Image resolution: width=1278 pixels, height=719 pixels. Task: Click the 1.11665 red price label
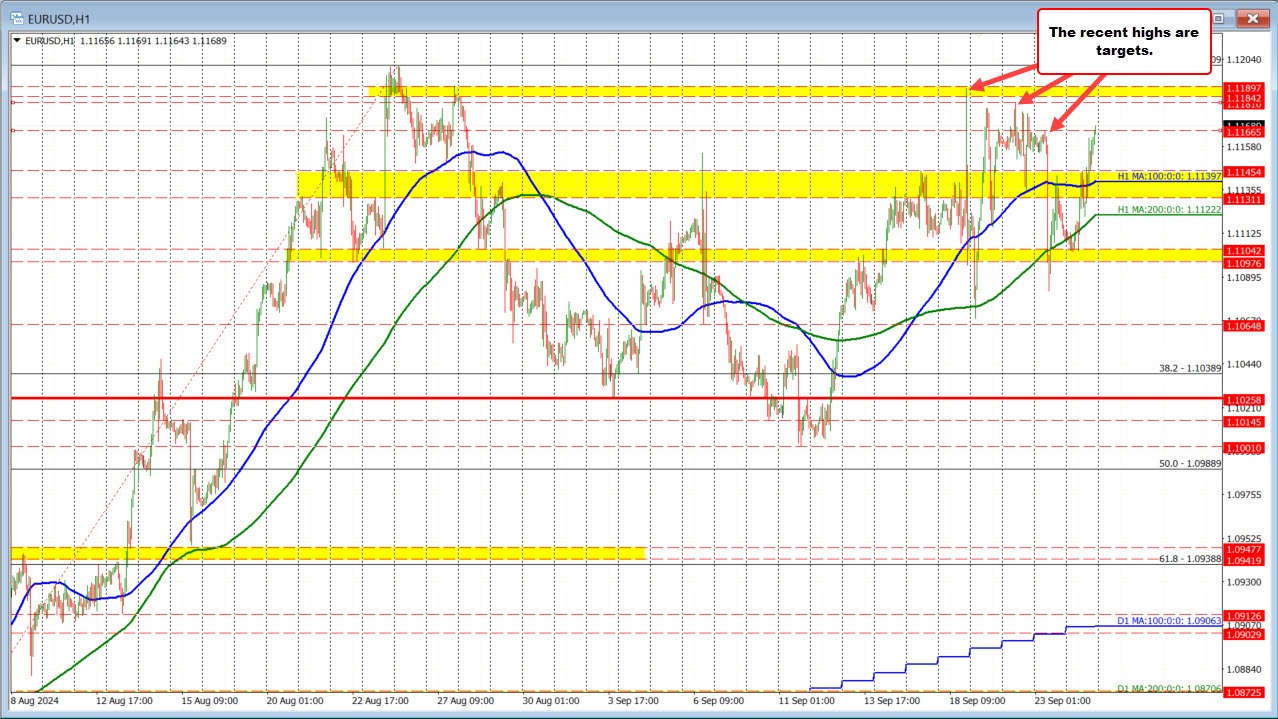click(x=1243, y=131)
